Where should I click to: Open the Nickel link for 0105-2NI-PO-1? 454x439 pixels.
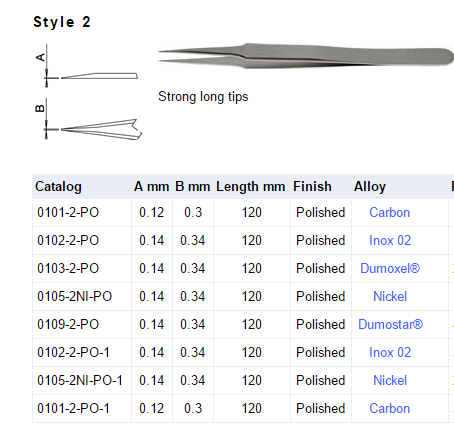click(390, 381)
